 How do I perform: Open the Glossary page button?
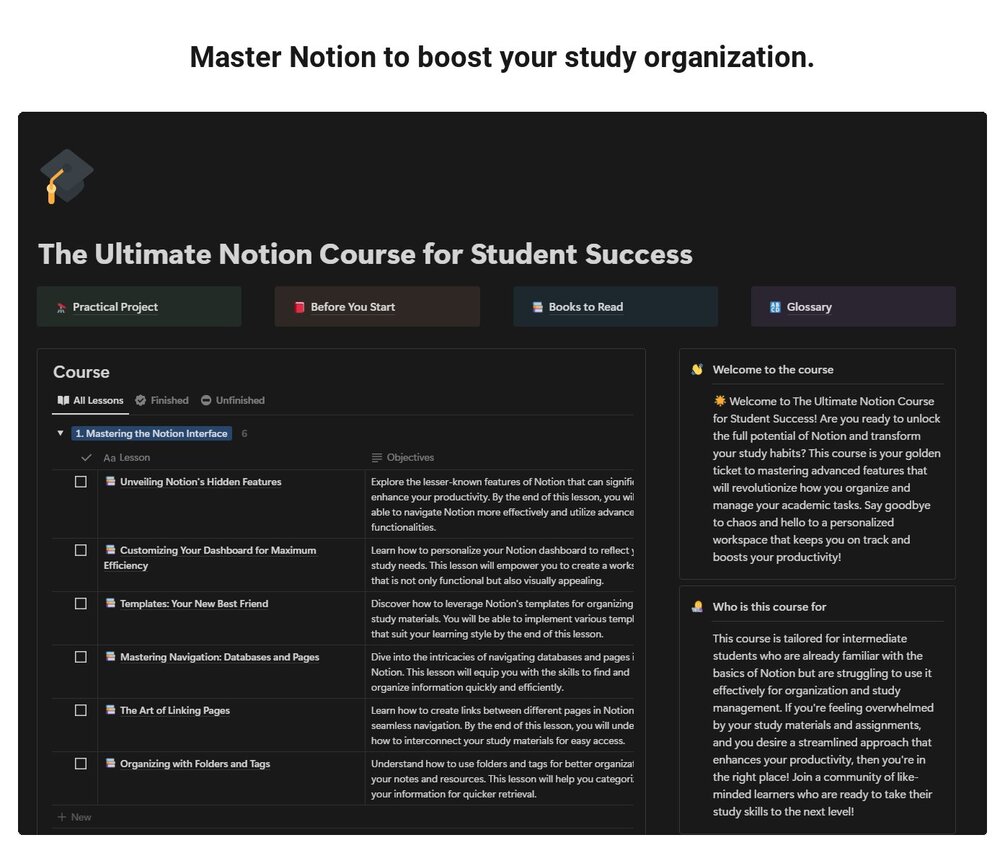(x=853, y=307)
